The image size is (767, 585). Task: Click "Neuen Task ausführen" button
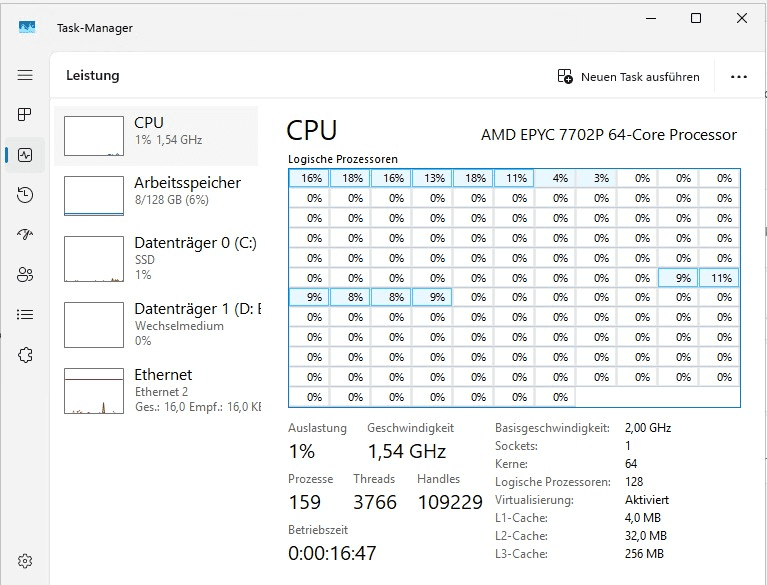[628, 77]
